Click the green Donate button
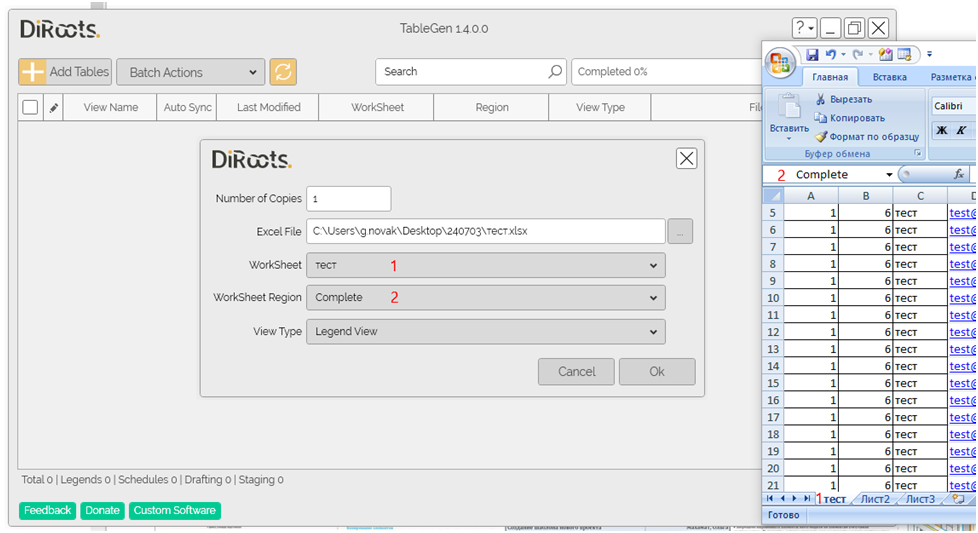The image size is (978, 533). [x=102, y=510]
